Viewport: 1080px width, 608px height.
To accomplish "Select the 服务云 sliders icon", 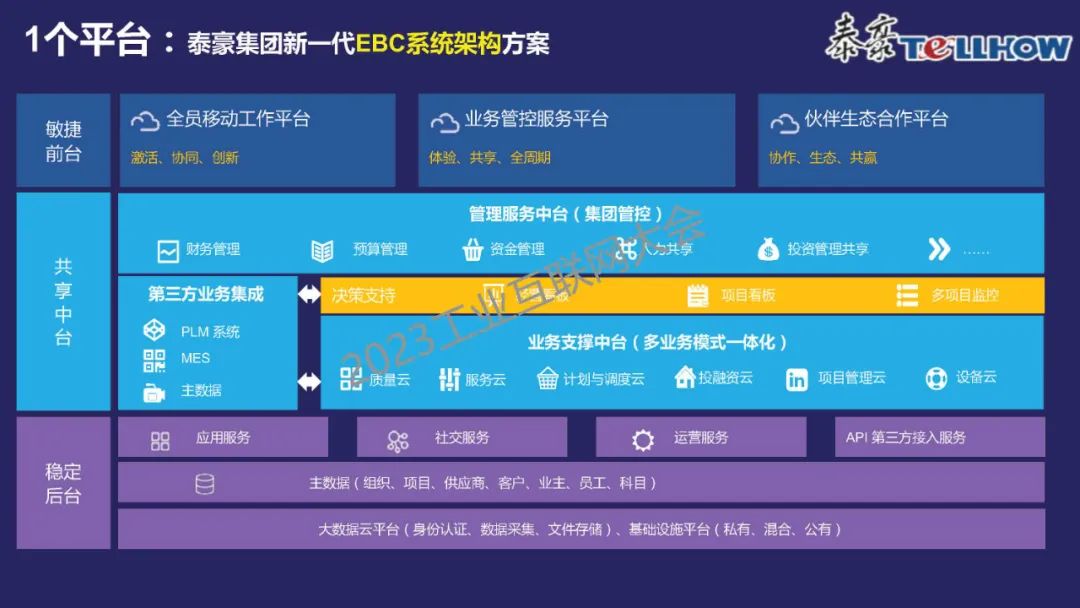I will coord(449,379).
